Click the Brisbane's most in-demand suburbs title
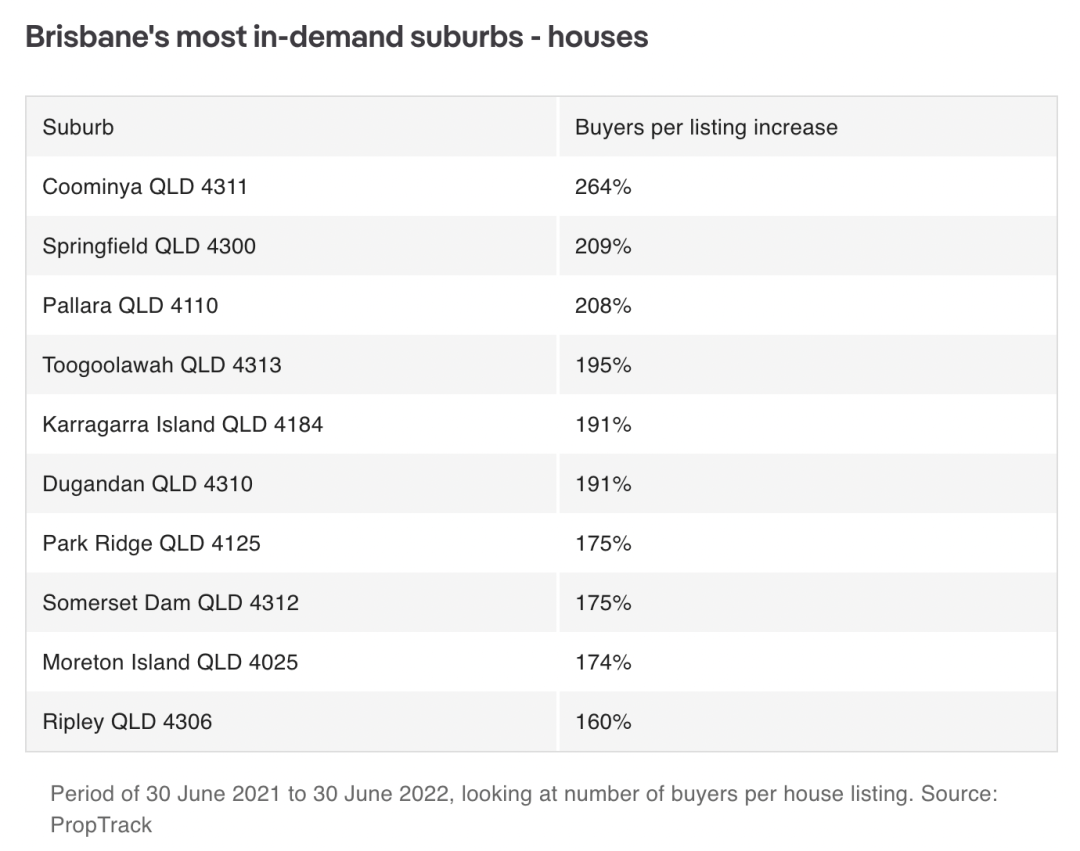This screenshot has width=1080, height=851. tap(337, 36)
